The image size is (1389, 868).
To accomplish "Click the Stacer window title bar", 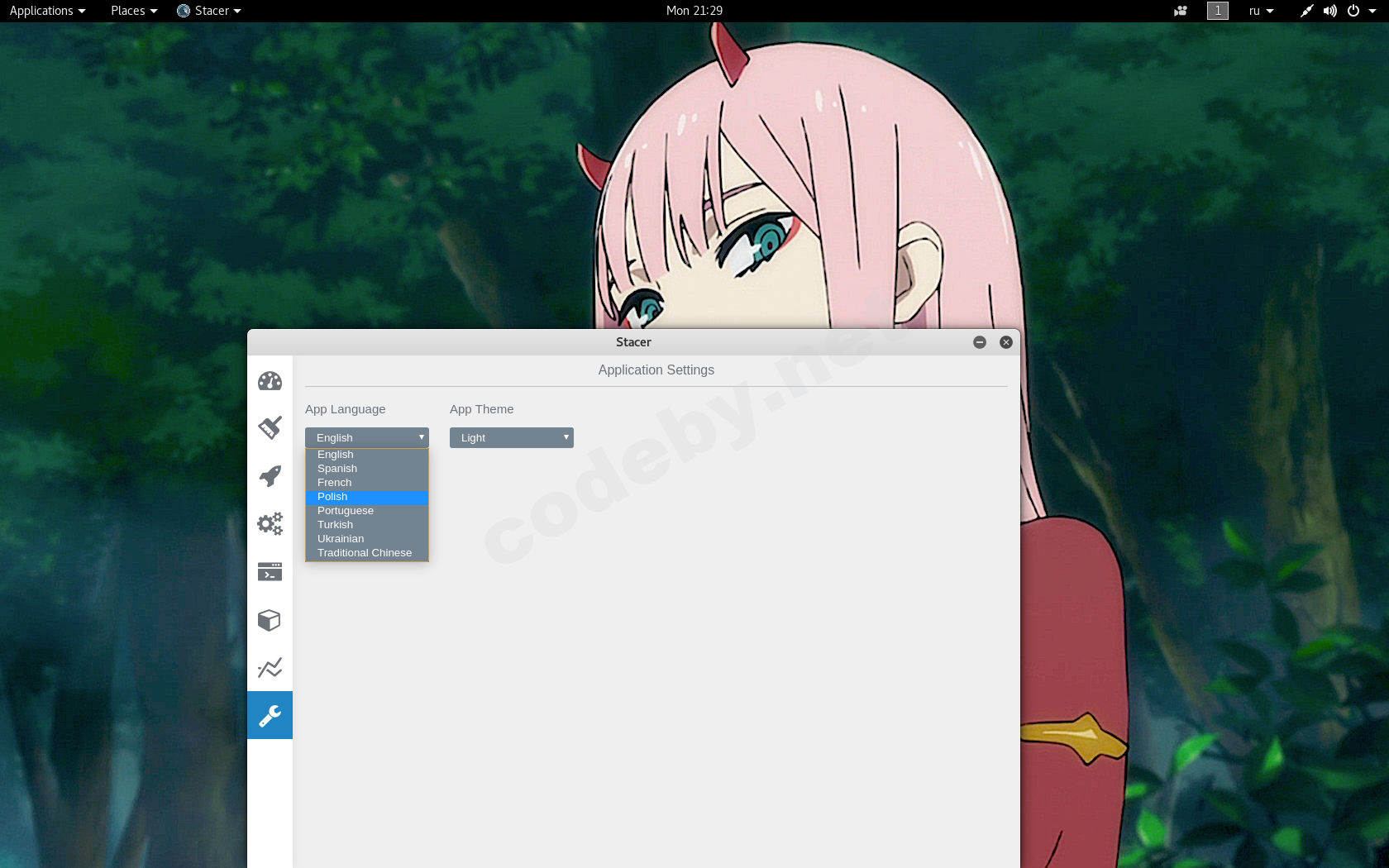I will tap(633, 342).
